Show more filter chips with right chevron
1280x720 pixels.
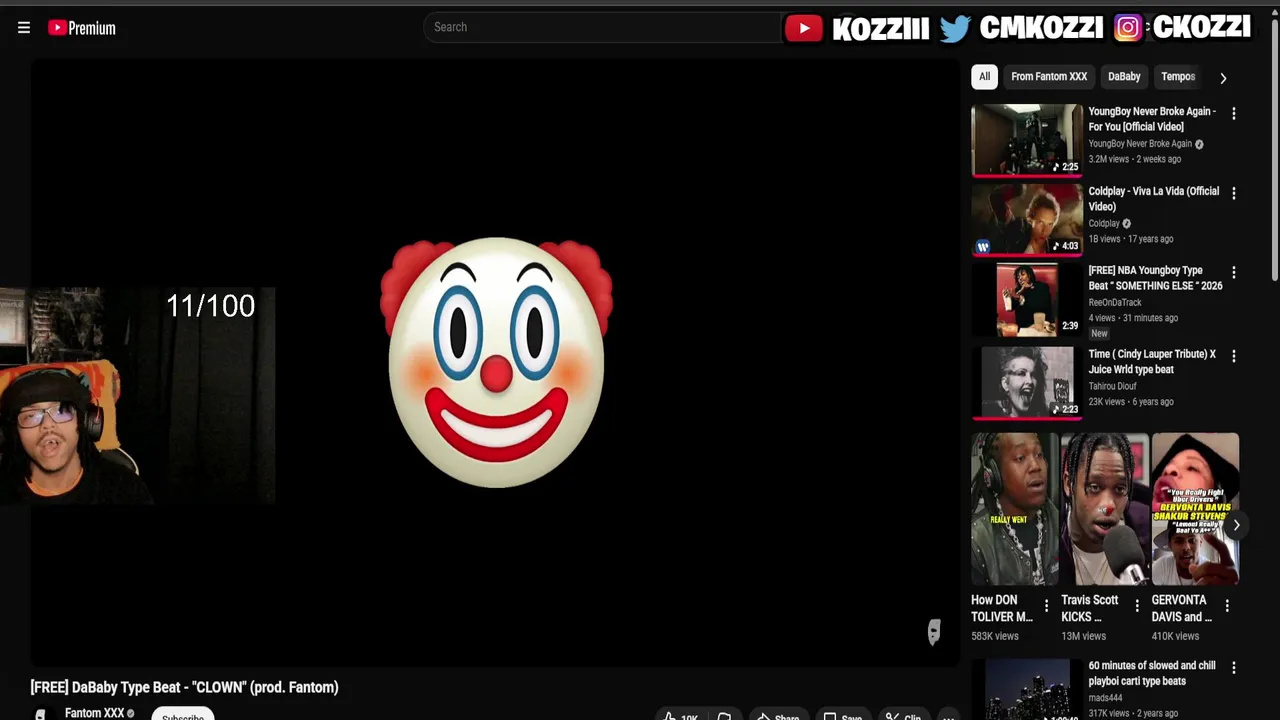coord(1223,77)
